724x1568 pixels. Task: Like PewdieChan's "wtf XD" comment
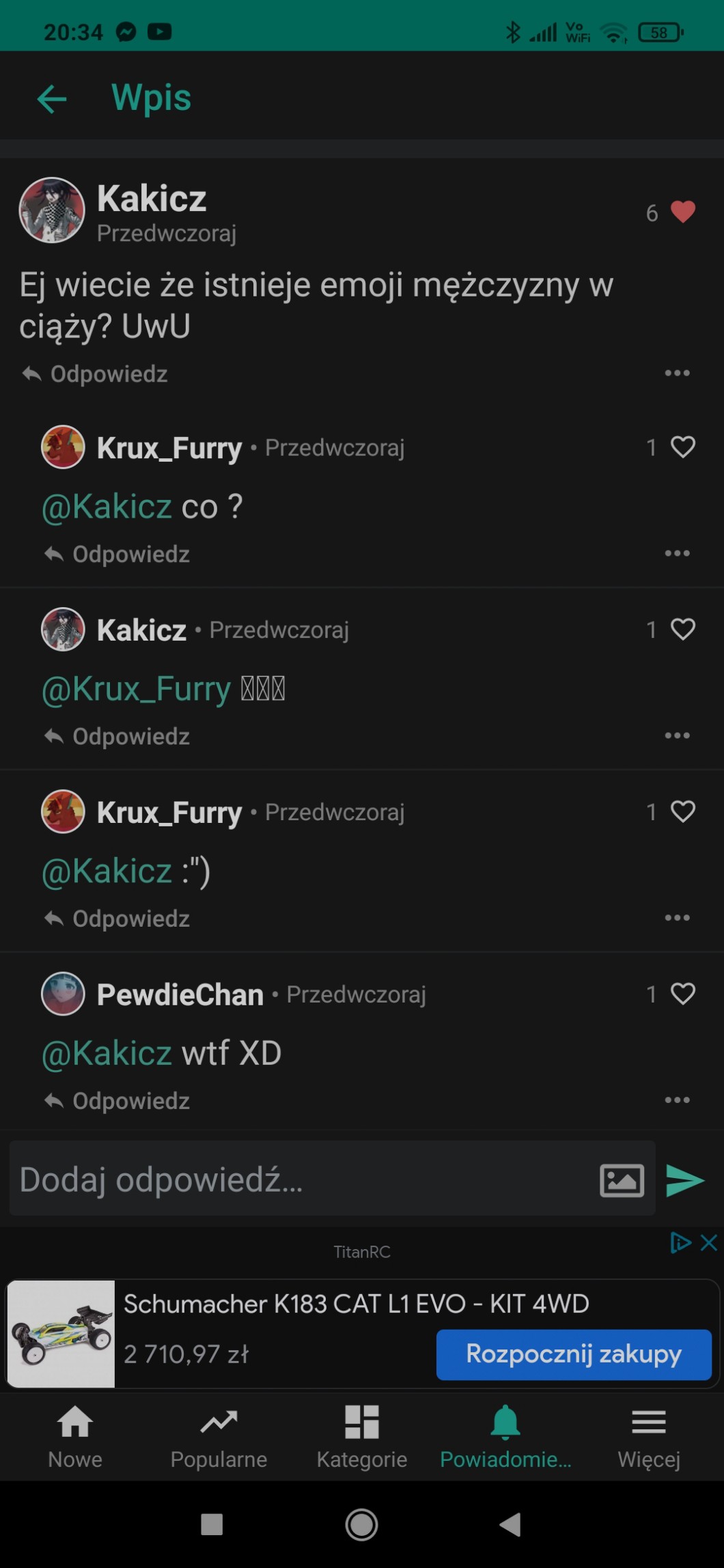coord(682,994)
